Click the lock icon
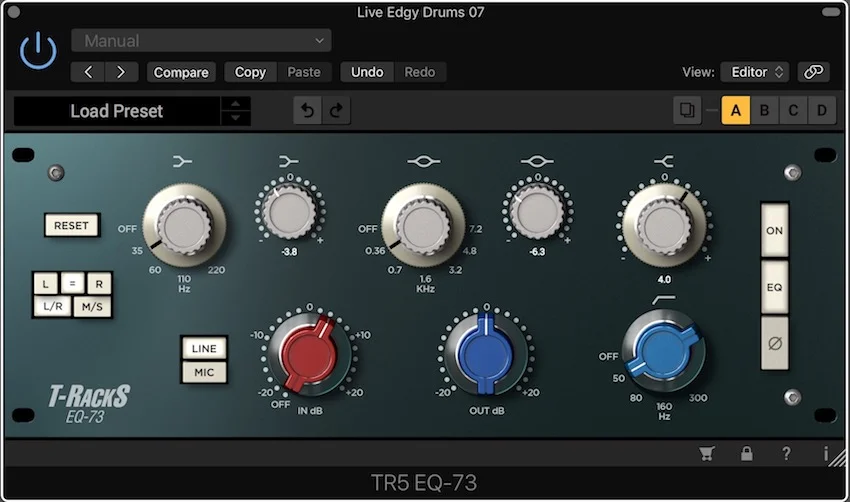 click(x=746, y=453)
